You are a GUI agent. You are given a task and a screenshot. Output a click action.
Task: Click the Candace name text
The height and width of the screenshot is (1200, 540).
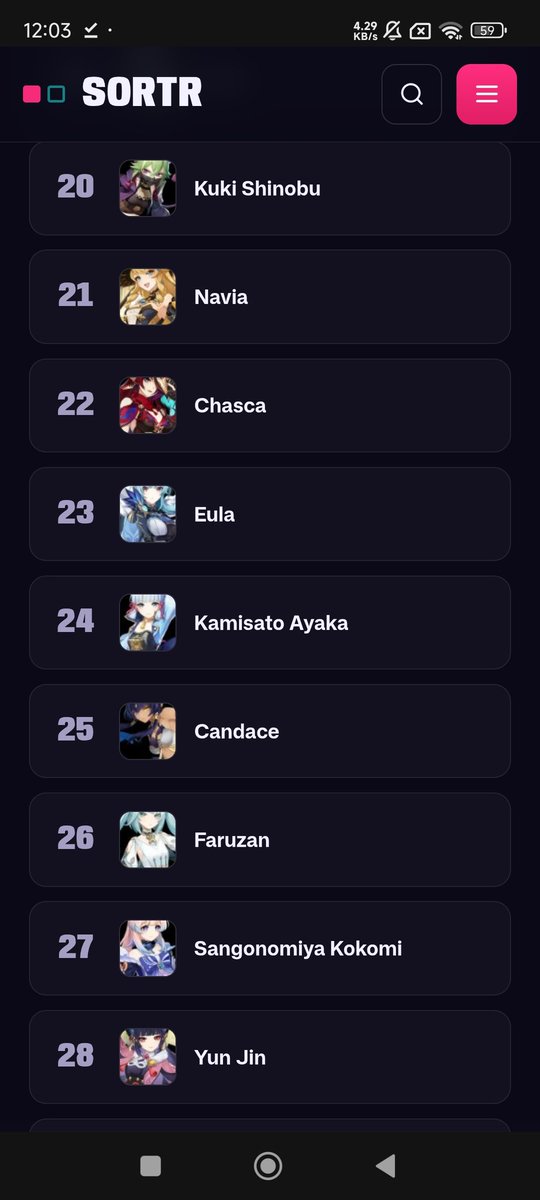point(236,731)
